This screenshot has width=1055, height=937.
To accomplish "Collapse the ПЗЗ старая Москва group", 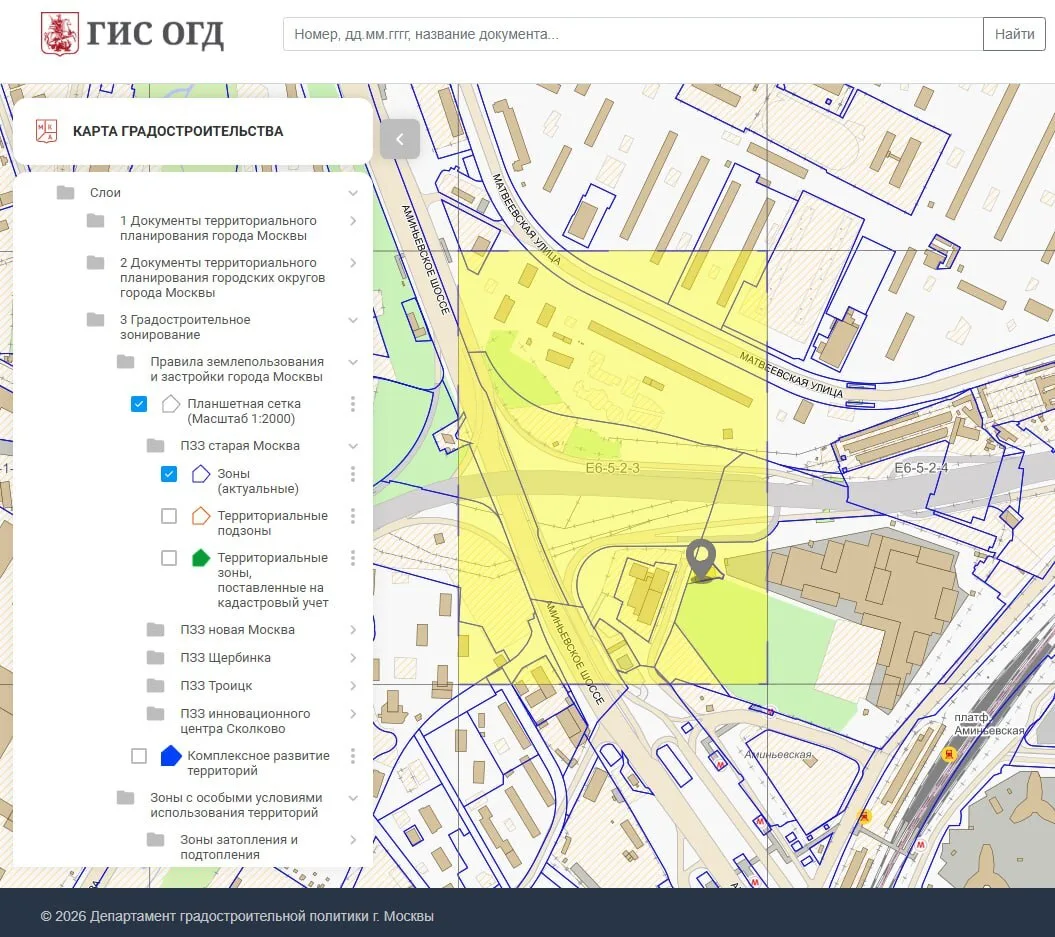I will (353, 446).
